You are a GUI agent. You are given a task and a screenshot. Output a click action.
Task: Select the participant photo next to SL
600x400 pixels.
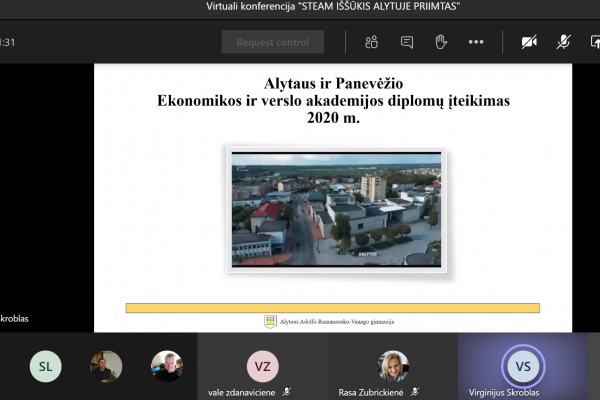coord(106,366)
